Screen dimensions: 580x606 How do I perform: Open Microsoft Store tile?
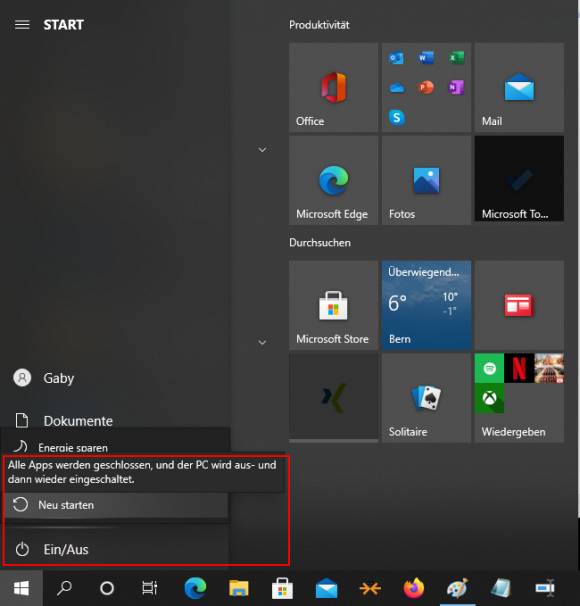[x=333, y=305]
